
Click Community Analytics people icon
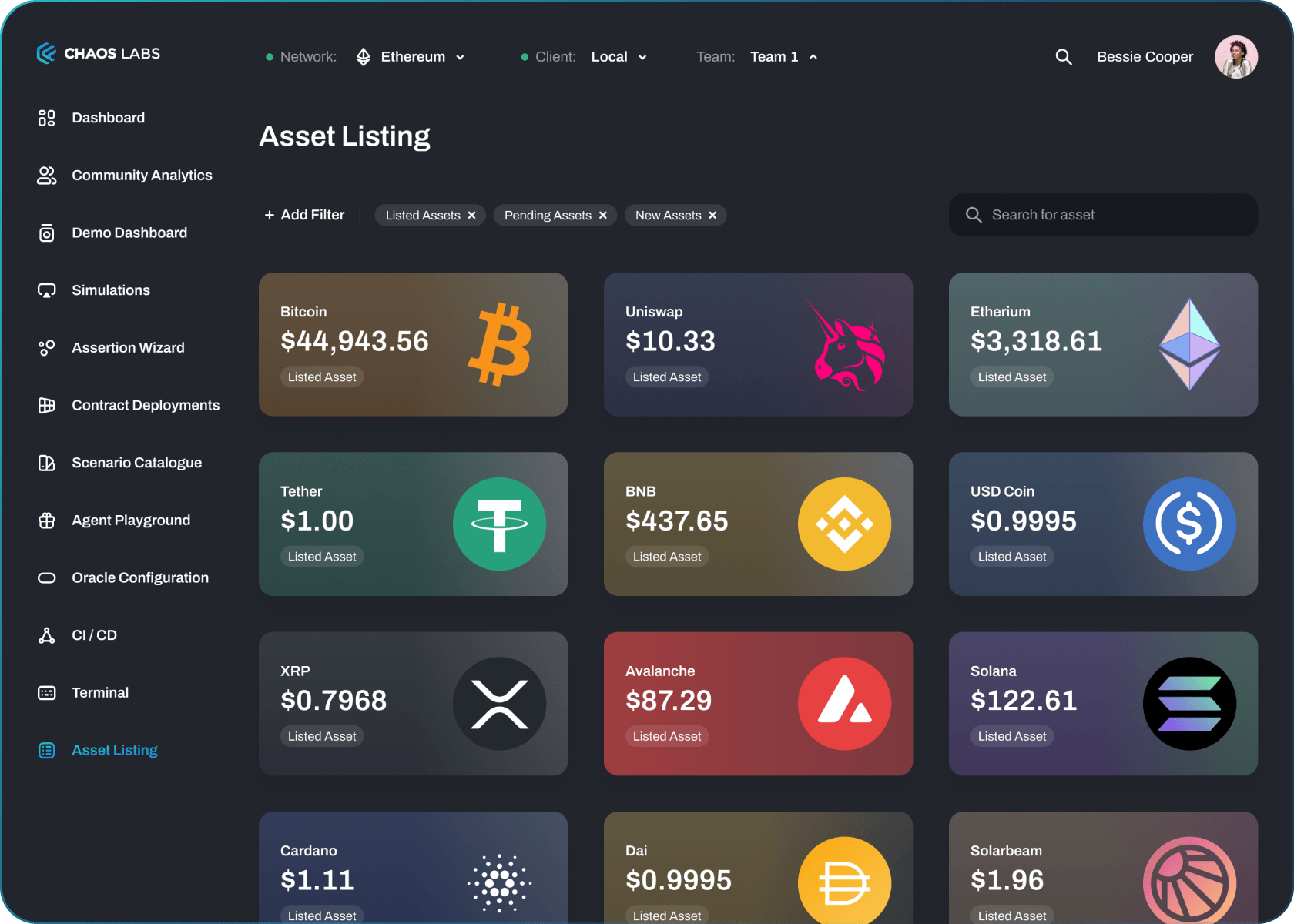point(47,176)
